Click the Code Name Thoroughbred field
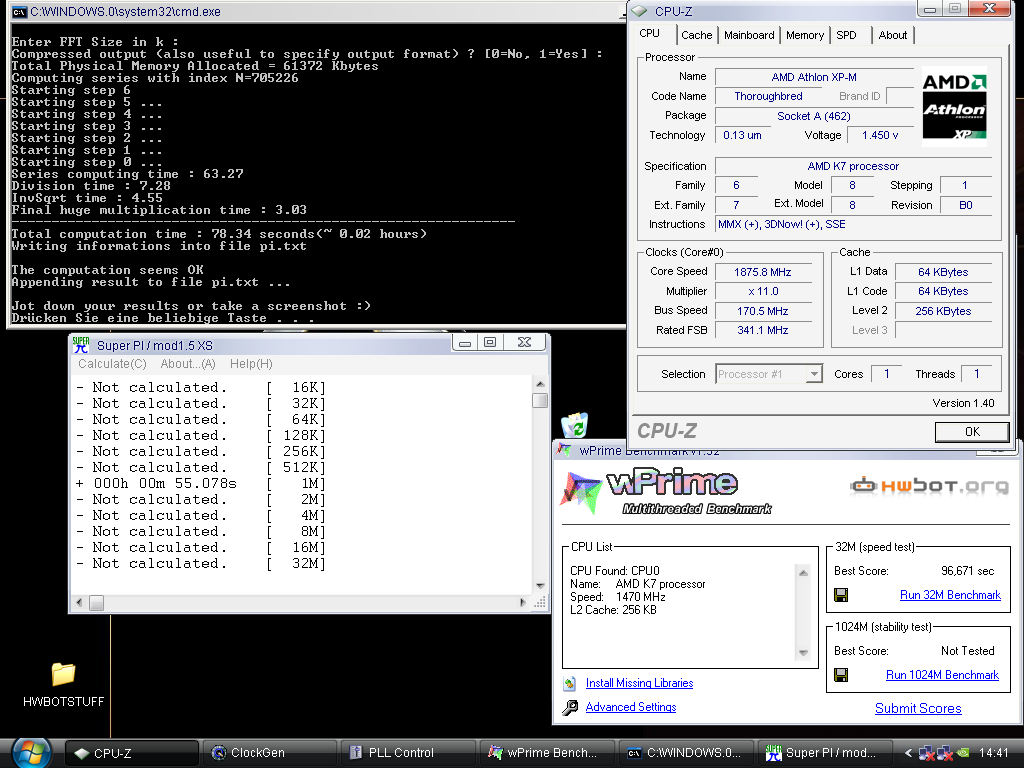Screen dimensions: 1024x768 tap(768, 96)
